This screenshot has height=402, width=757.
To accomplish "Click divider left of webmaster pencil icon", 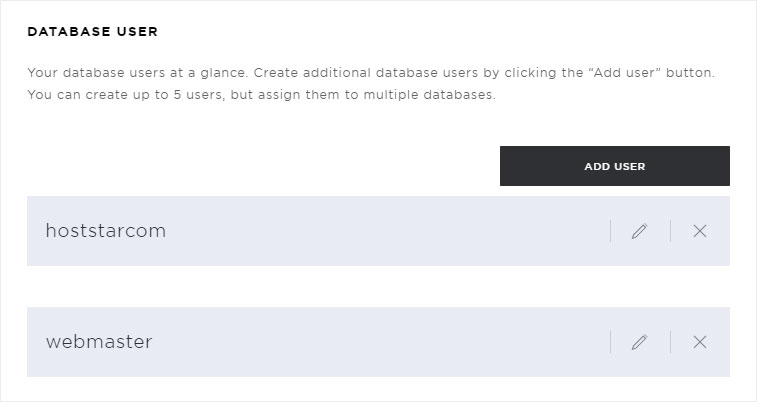I will [x=610, y=342].
